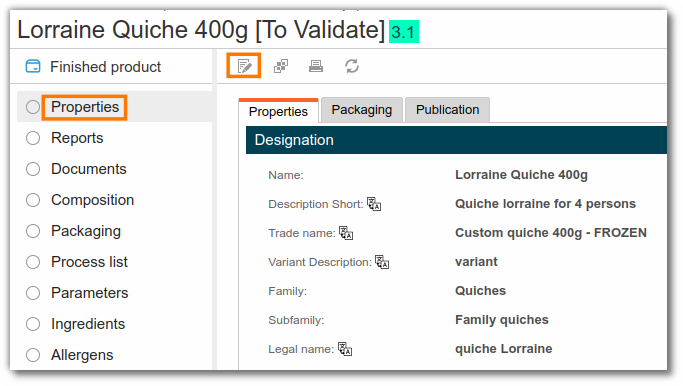Click the 'Name:' field label

(286, 175)
